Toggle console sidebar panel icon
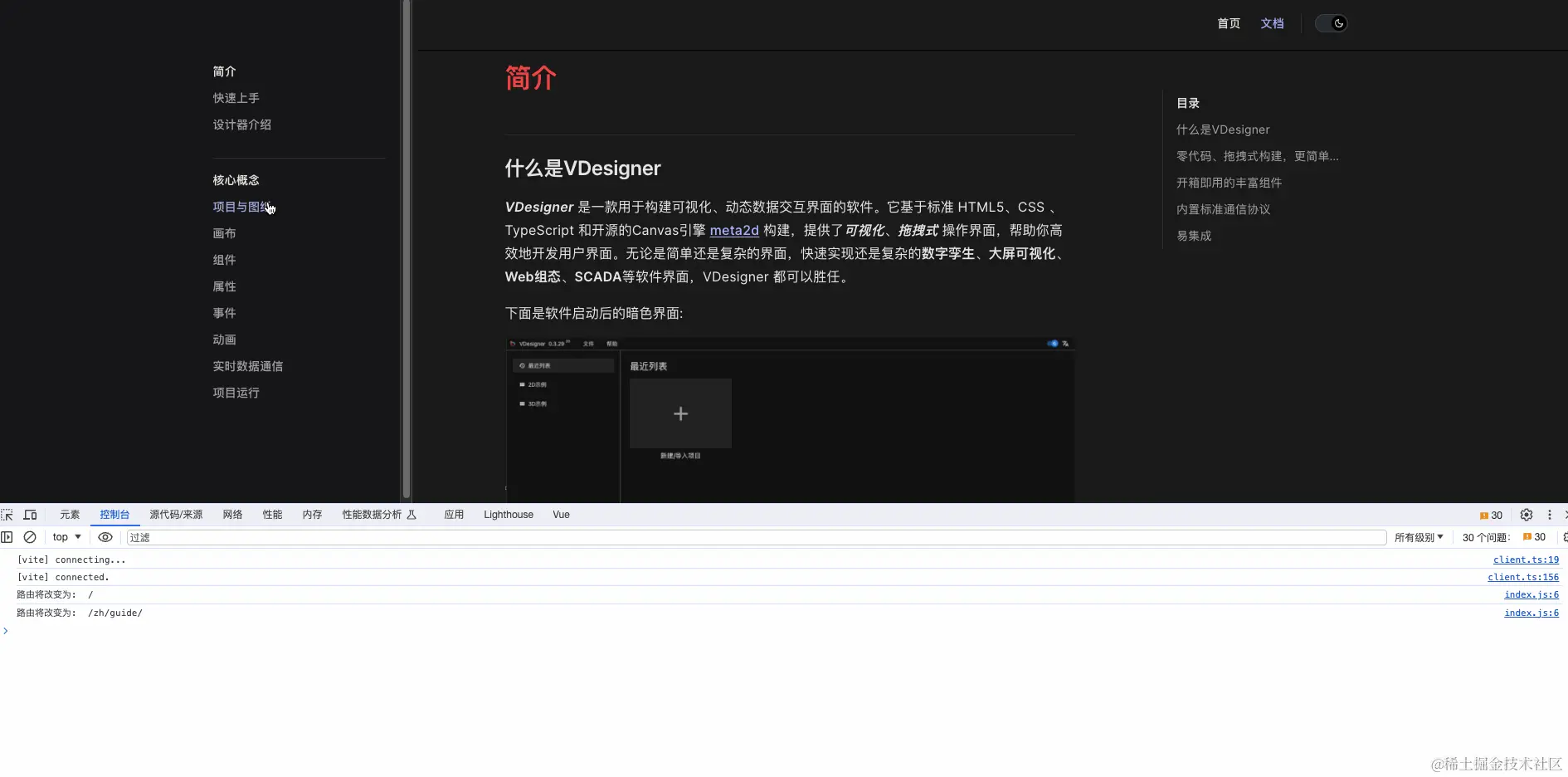The width and height of the screenshot is (1568, 777). point(7,537)
